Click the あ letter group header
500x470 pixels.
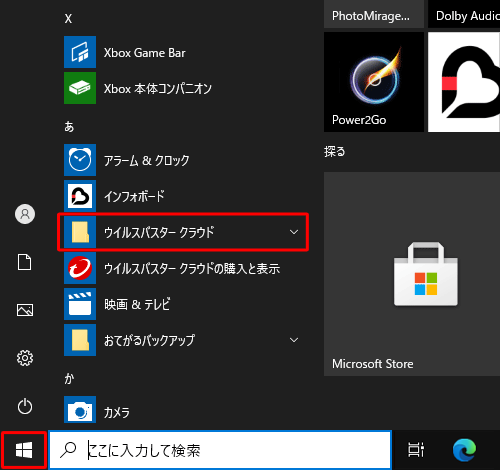(x=69, y=127)
